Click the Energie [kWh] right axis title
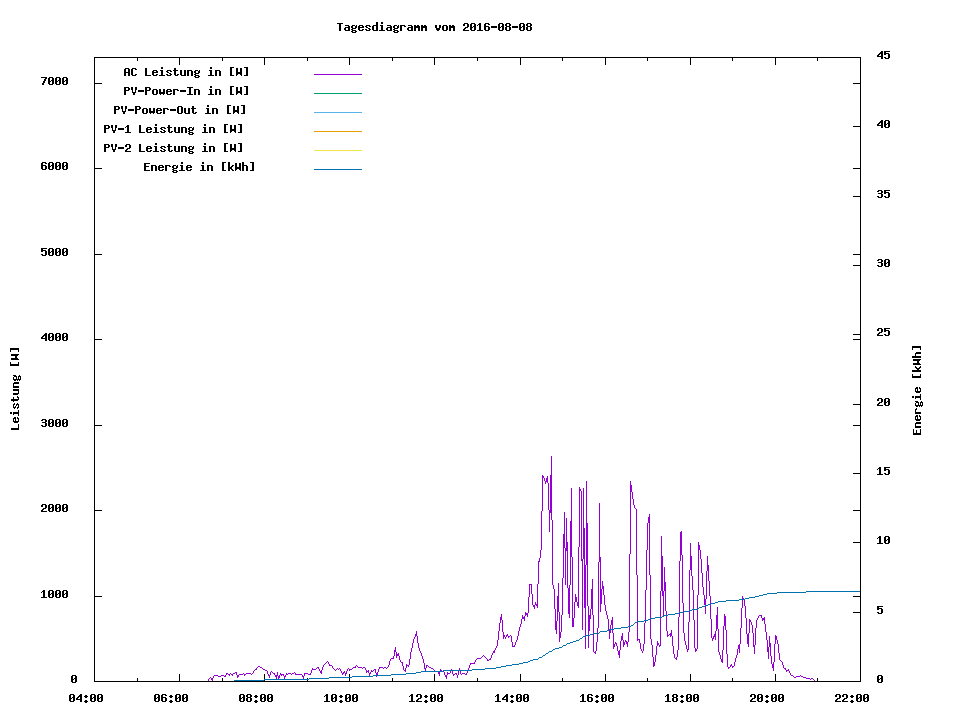Viewport: 960px width, 720px height. pyautogui.click(x=917, y=390)
